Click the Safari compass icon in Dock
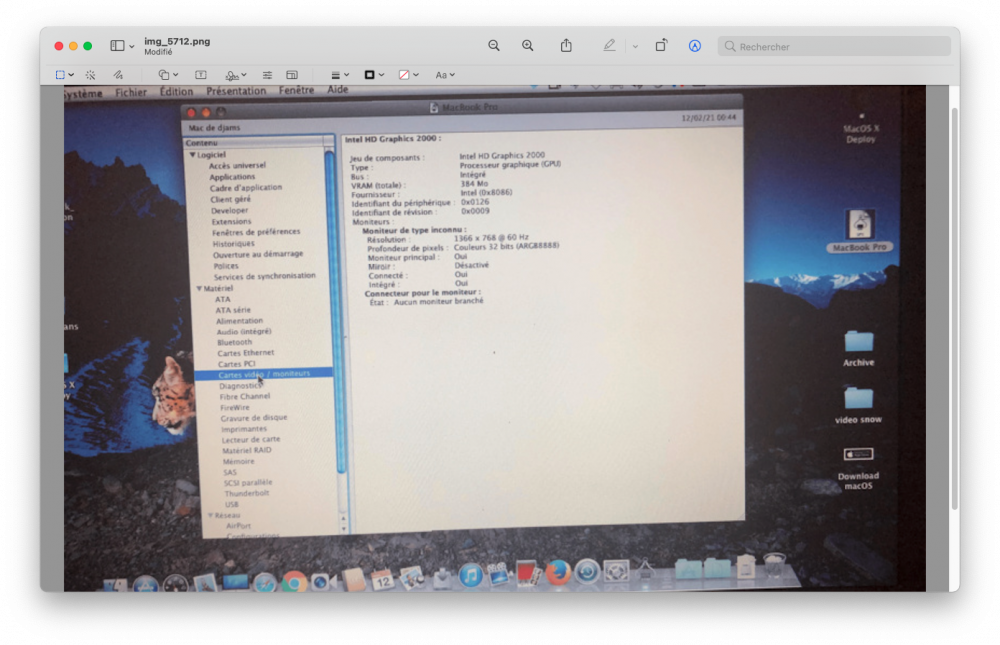Screen dimensions: 1000x645 tap(264, 582)
